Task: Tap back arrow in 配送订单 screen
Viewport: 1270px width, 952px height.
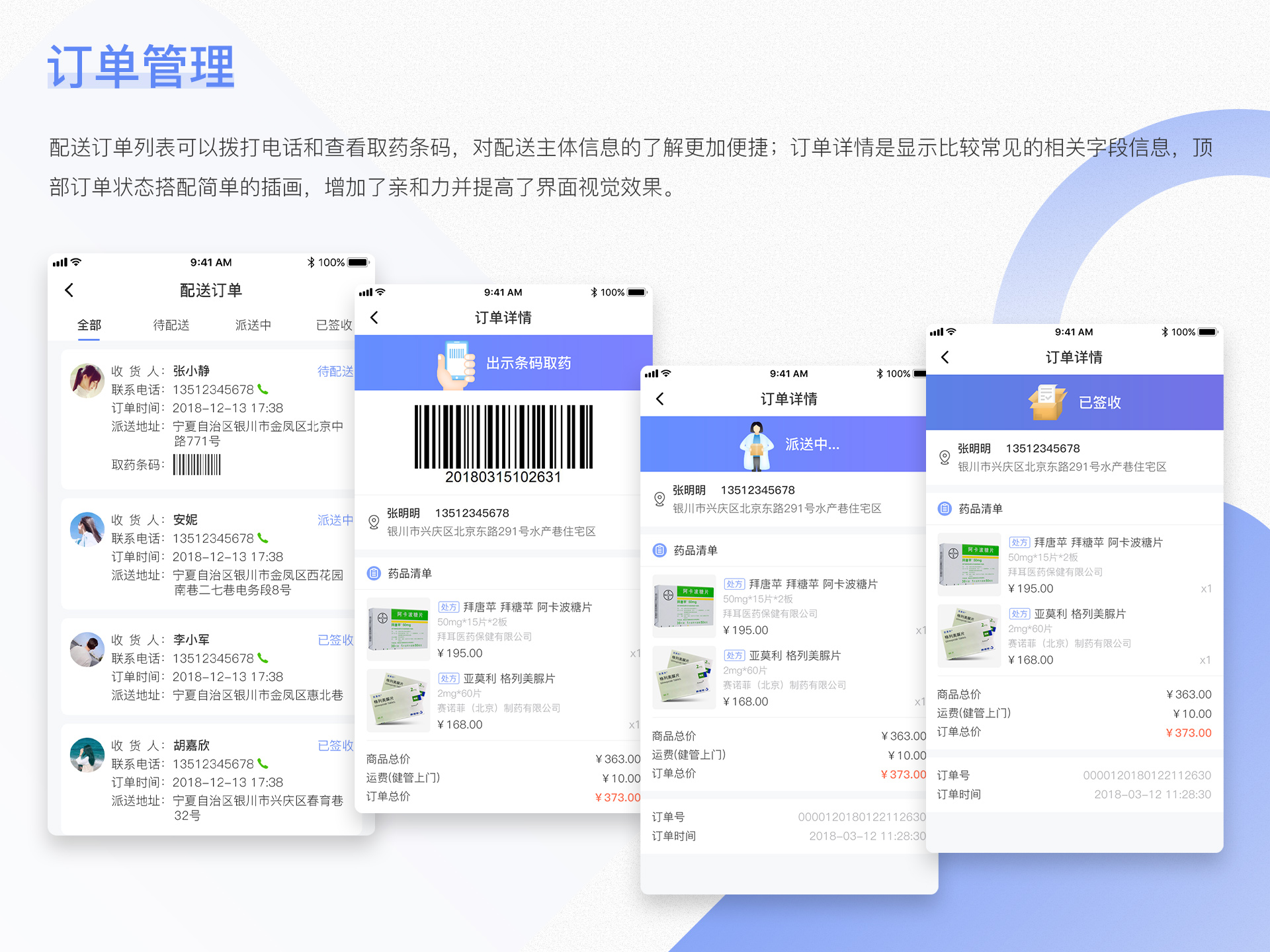Action: (69, 290)
